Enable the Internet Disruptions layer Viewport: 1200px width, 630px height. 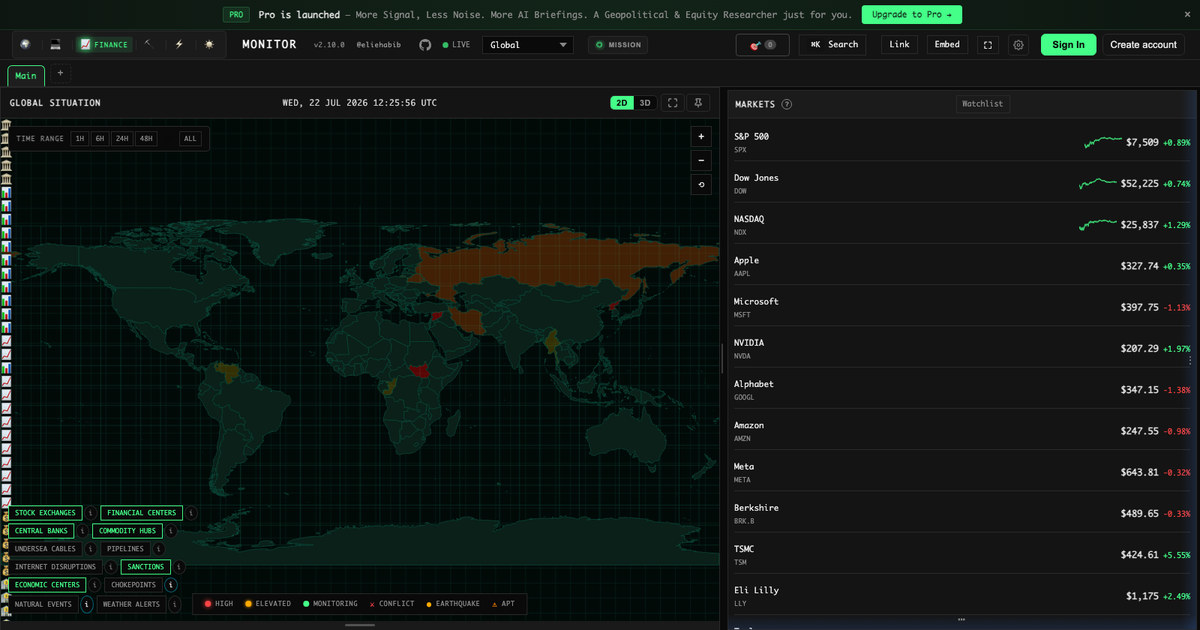pyautogui.click(x=55, y=567)
